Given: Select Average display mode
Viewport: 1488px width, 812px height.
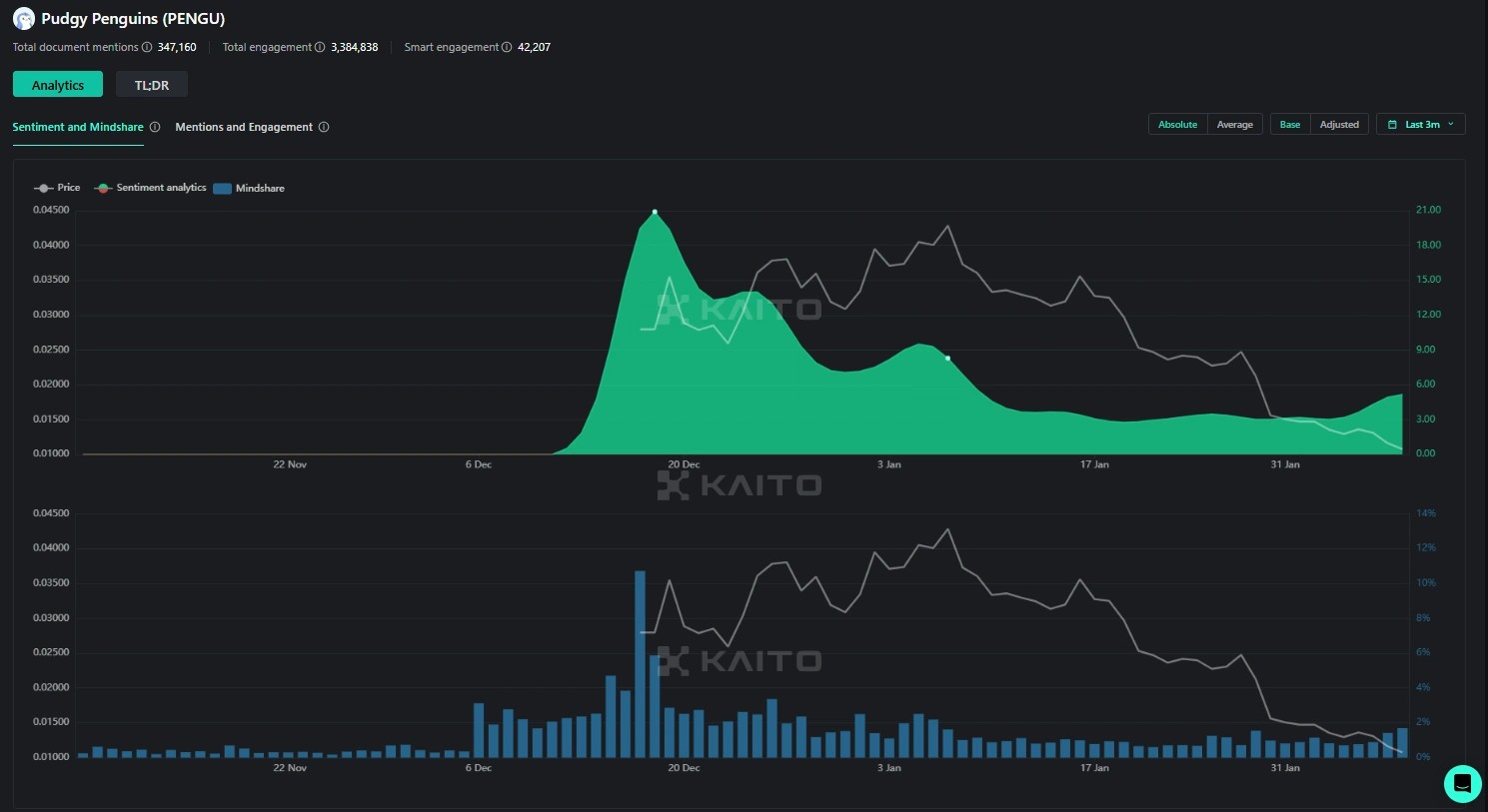Looking at the screenshot, I should click(x=1235, y=124).
